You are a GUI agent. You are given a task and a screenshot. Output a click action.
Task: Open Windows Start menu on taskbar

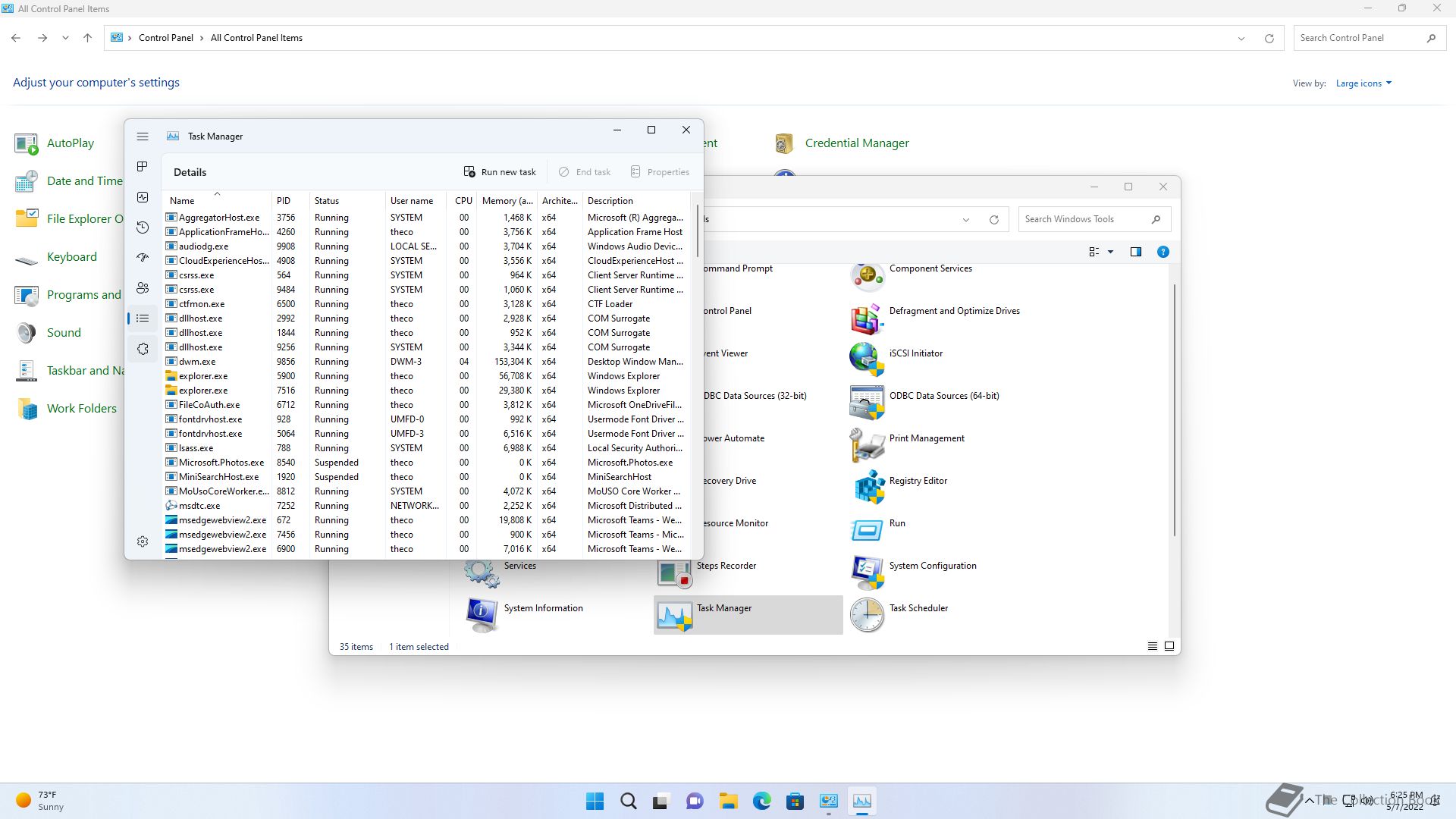595,802
